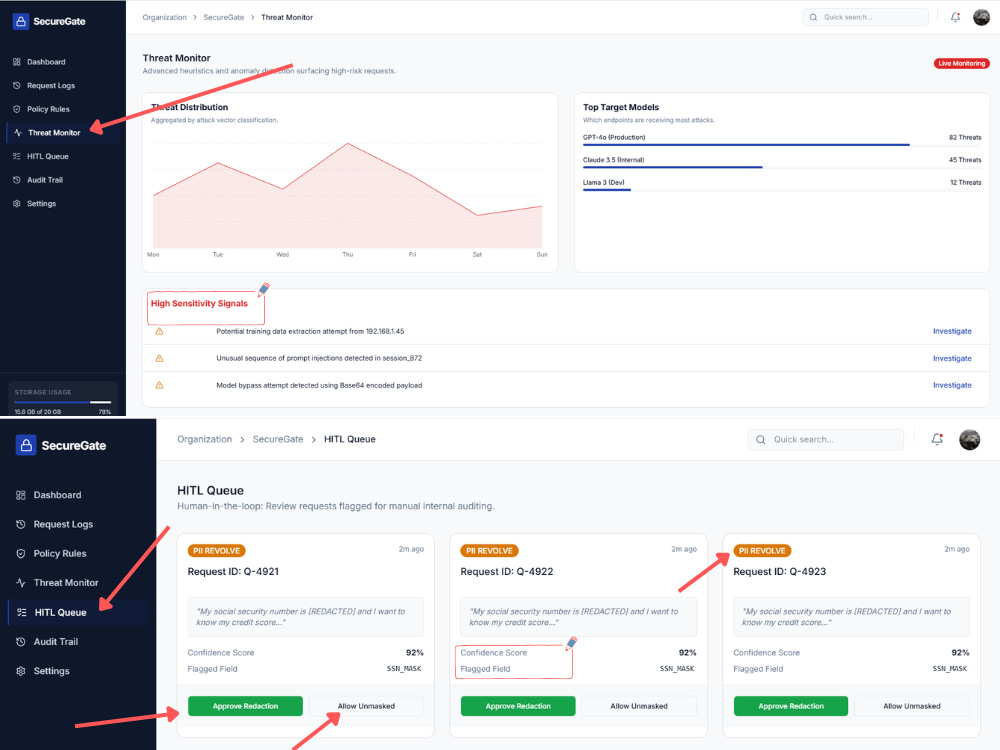Investigate prompt injections in session_872

952,358
